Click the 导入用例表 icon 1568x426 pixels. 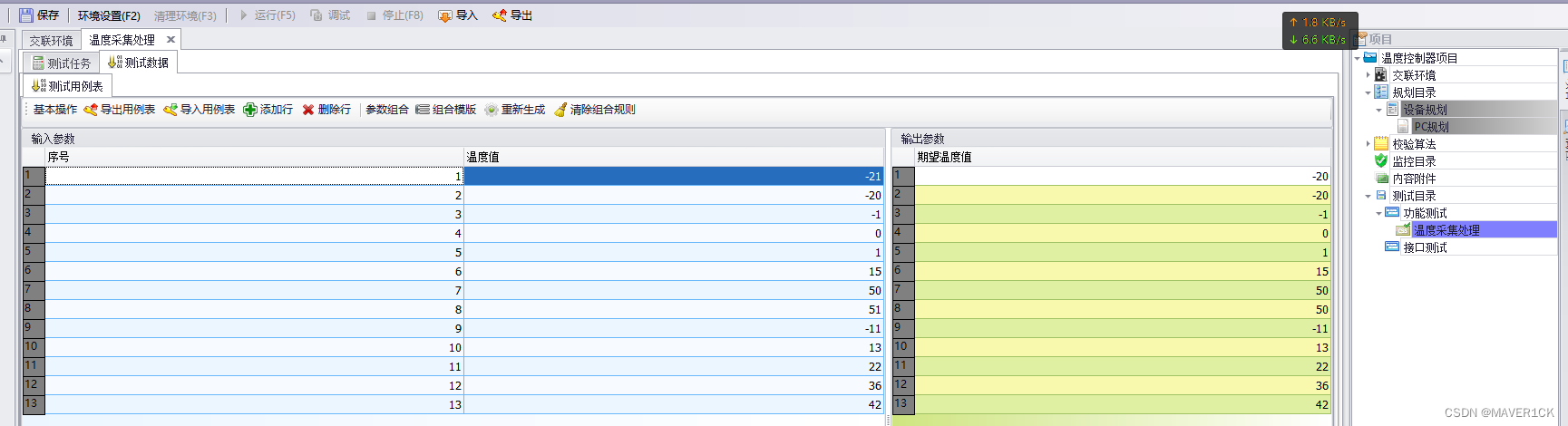[170, 110]
